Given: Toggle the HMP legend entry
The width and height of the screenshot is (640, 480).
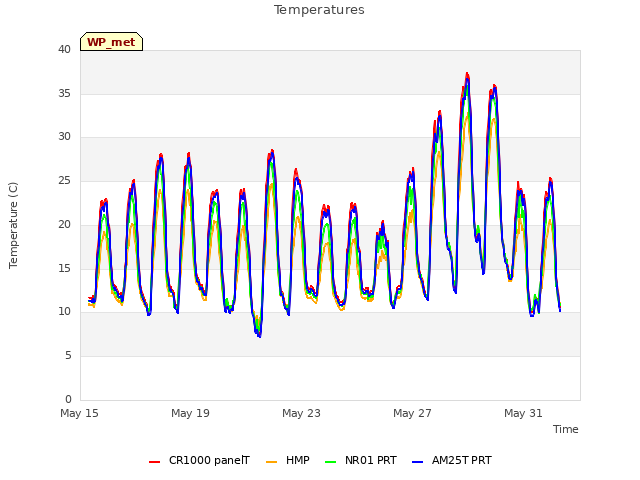Looking at the screenshot, I should (x=288, y=460).
